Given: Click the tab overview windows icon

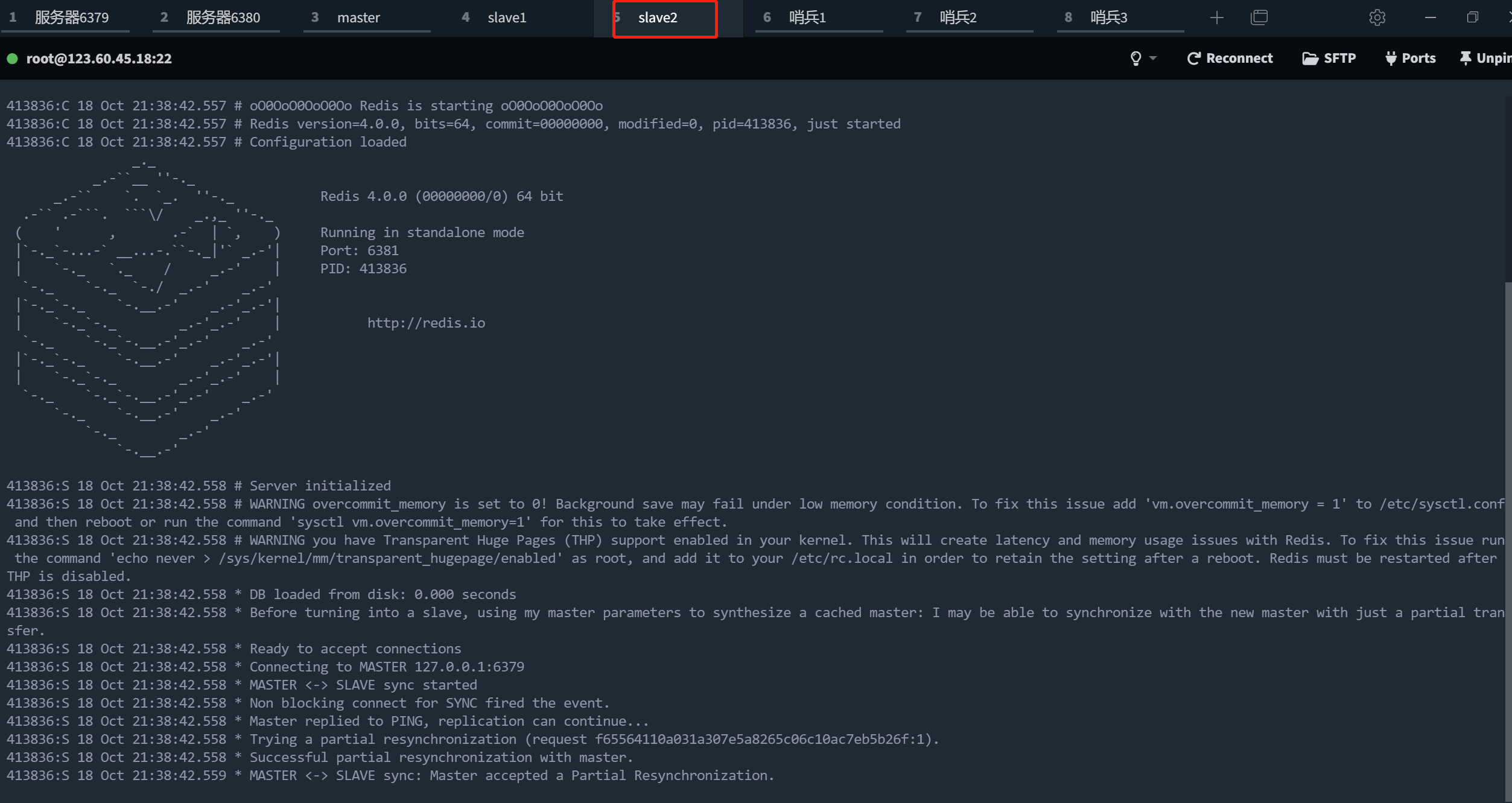Looking at the screenshot, I should [1259, 17].
